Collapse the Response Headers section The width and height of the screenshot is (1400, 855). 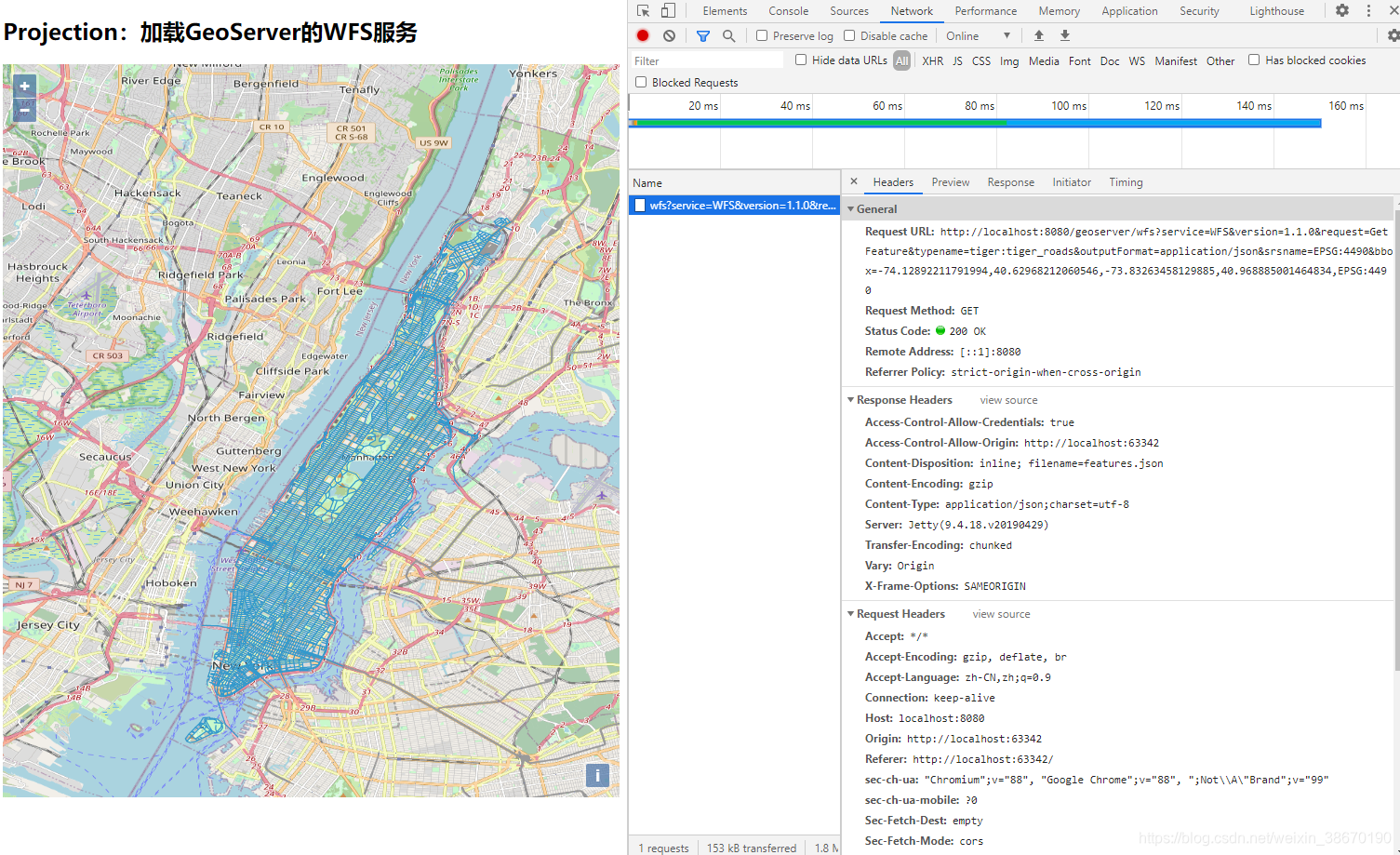(x=849, y=399)
